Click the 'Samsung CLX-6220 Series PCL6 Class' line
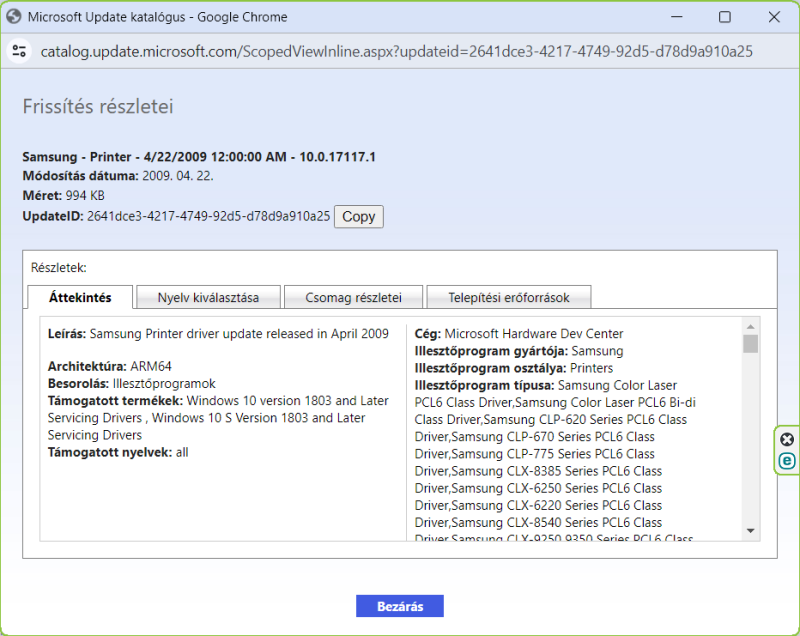Viewport: 800px width, 636px height. coord(538,505)
